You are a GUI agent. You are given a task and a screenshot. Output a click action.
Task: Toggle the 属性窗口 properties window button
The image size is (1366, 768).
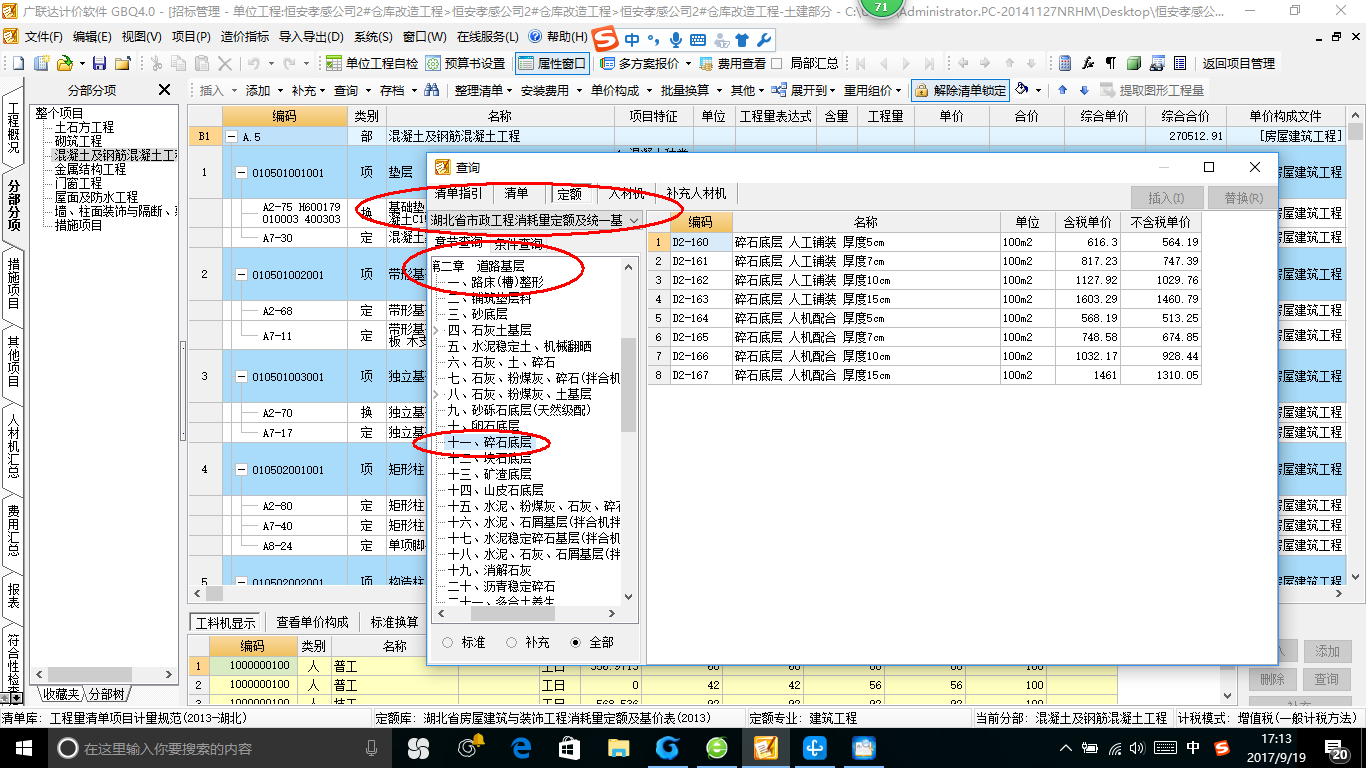point(553,63)
